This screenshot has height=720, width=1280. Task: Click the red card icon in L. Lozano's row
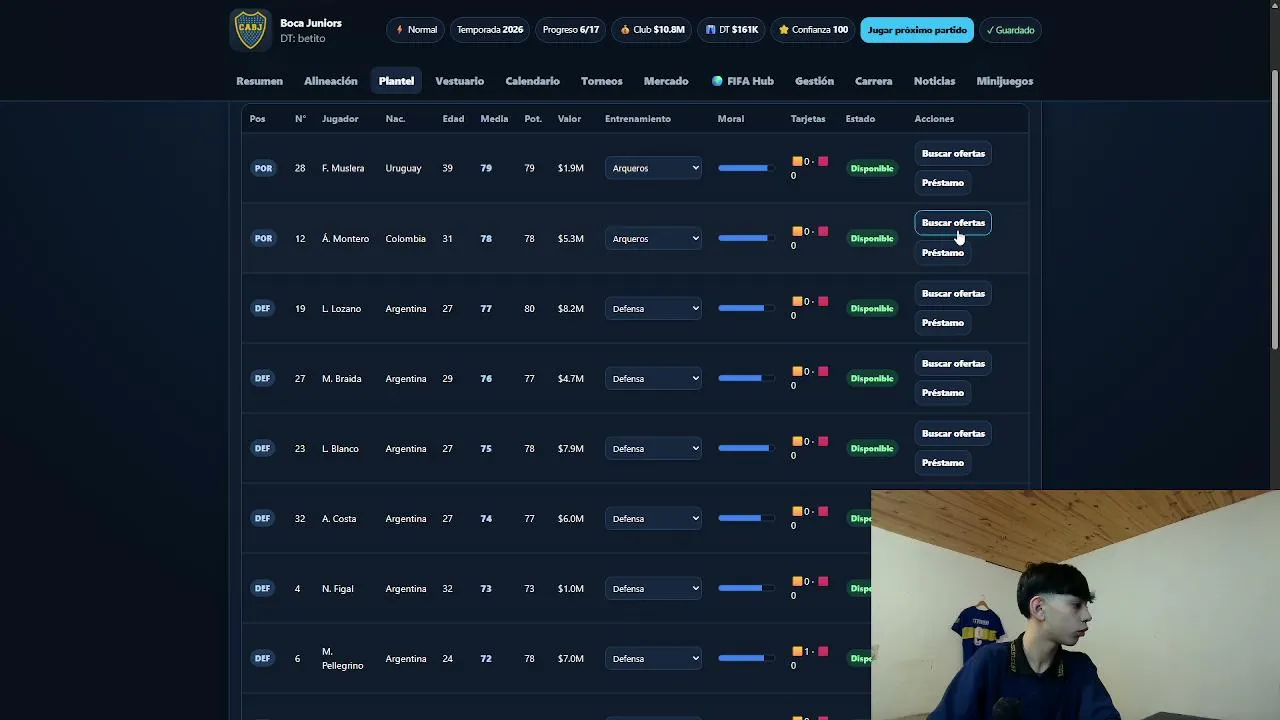823,301
